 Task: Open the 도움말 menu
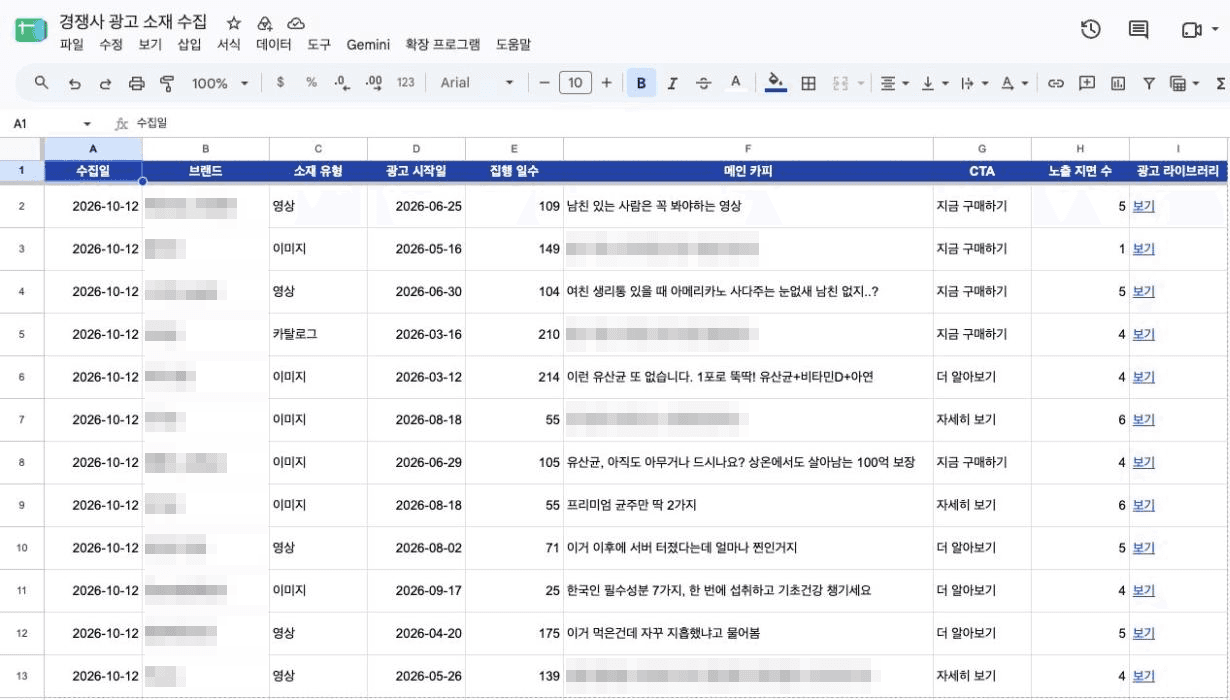click(513, 45)
